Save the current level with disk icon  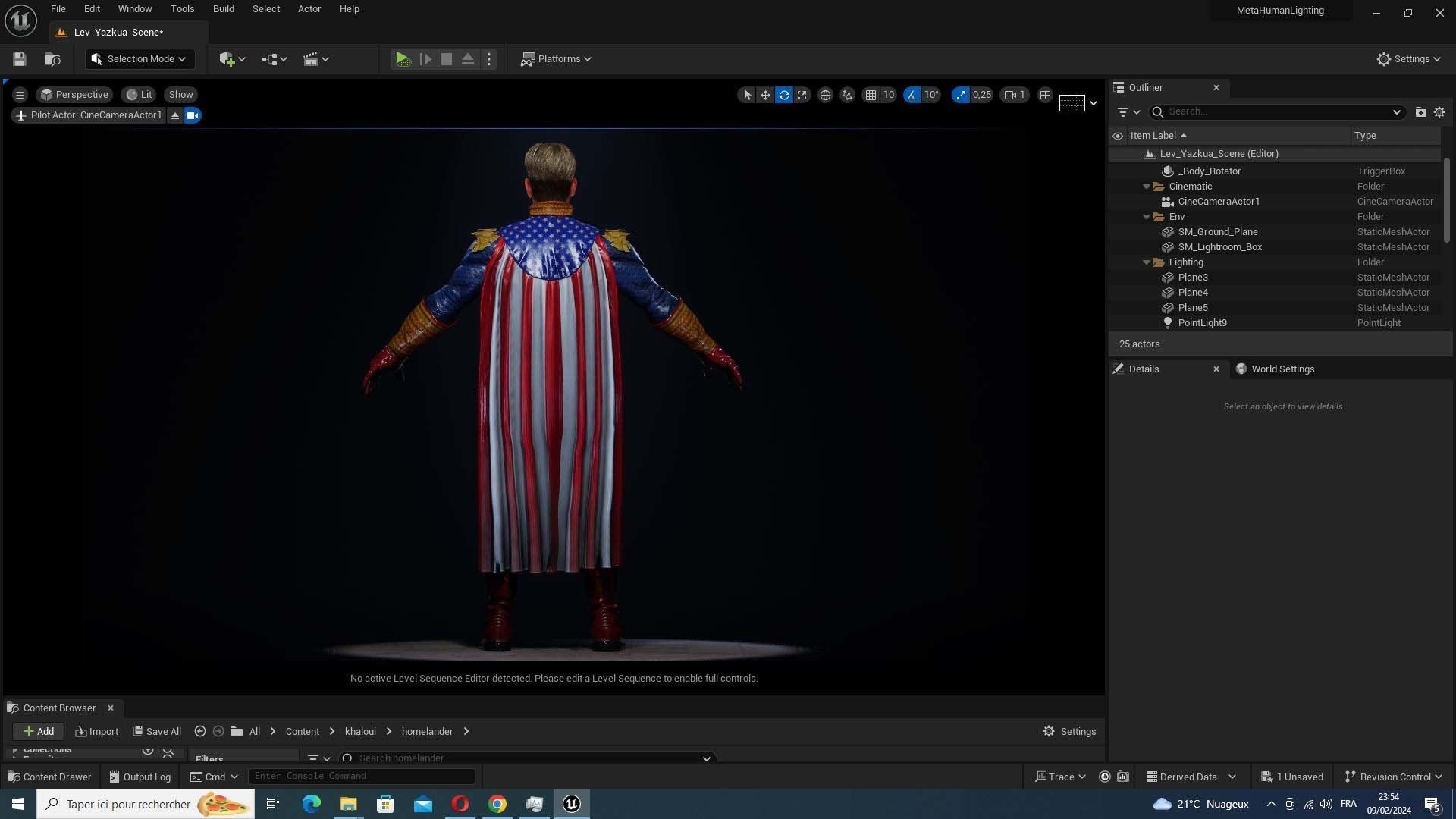[20, 59]
